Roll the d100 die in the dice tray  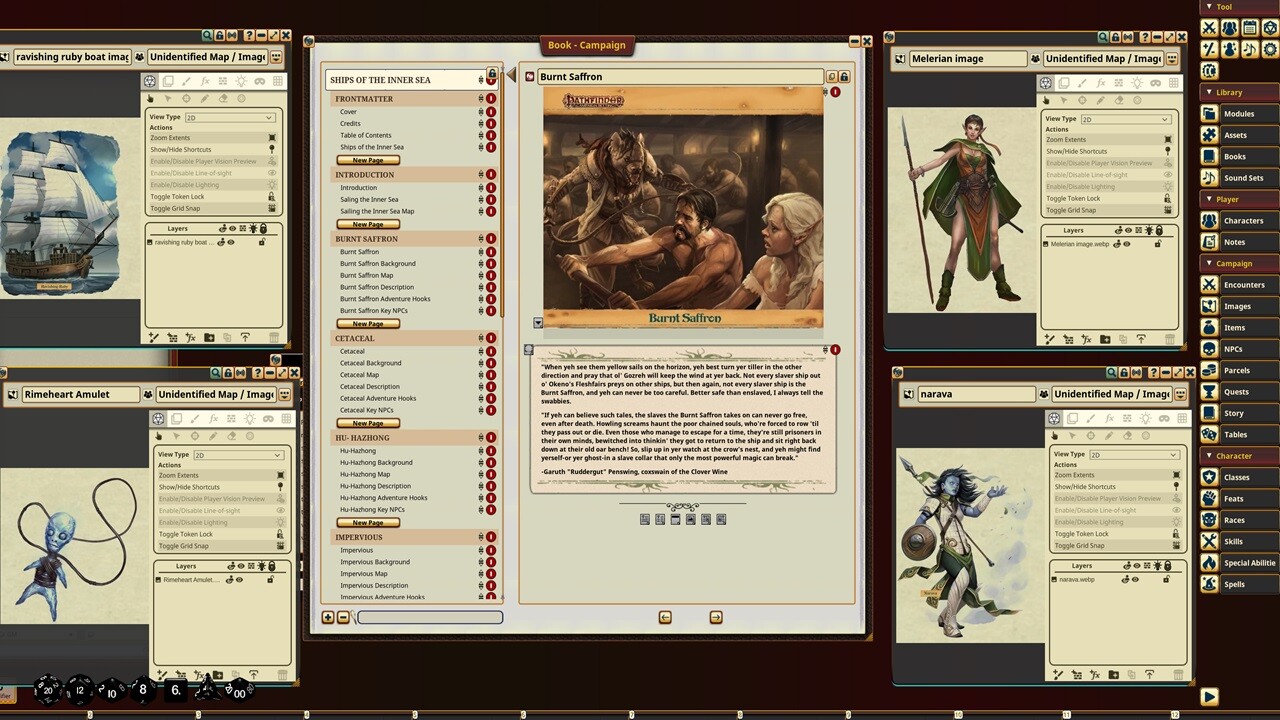[x=238, y=691]
